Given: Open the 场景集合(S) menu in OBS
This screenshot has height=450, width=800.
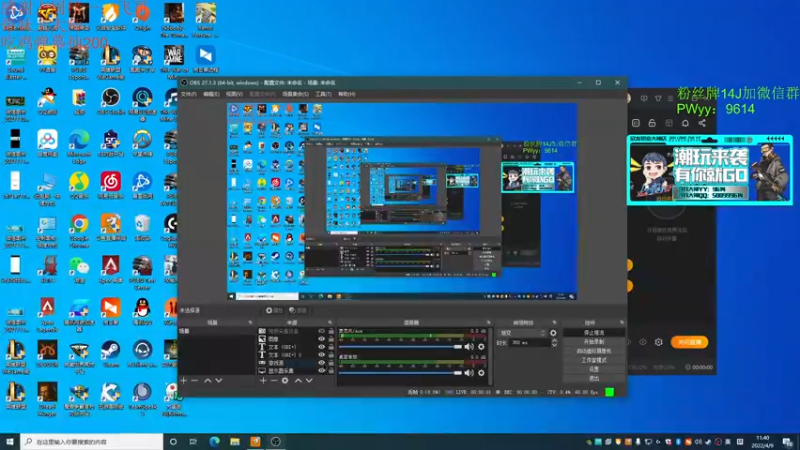Looking at the screenshot, I should click(295, 94).
